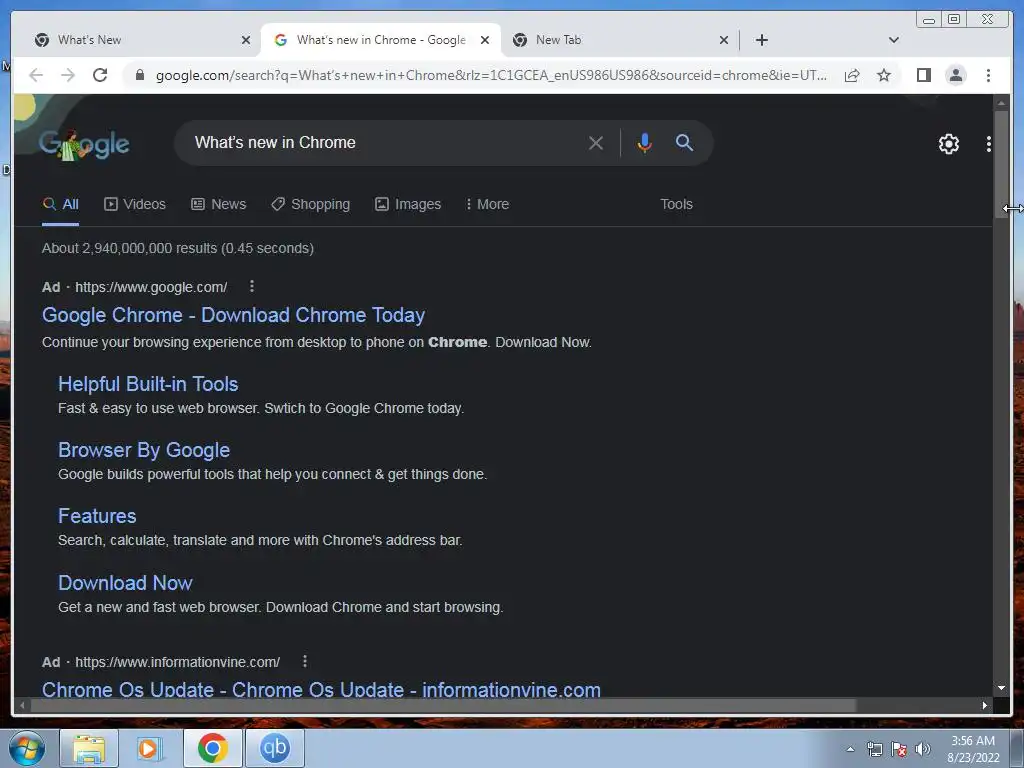Open a new tab with plus button
The height and width of the screenshot is (768, 1024).
761,40
